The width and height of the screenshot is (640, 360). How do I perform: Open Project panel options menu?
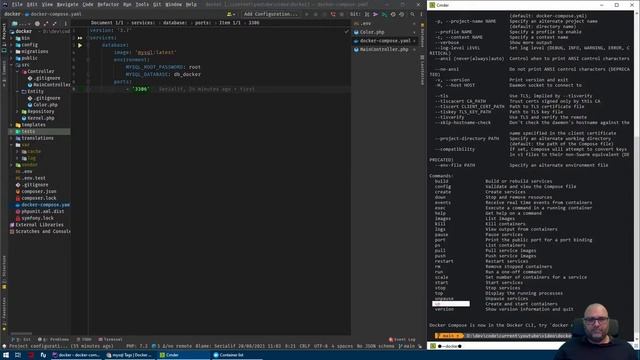[65, 23]
